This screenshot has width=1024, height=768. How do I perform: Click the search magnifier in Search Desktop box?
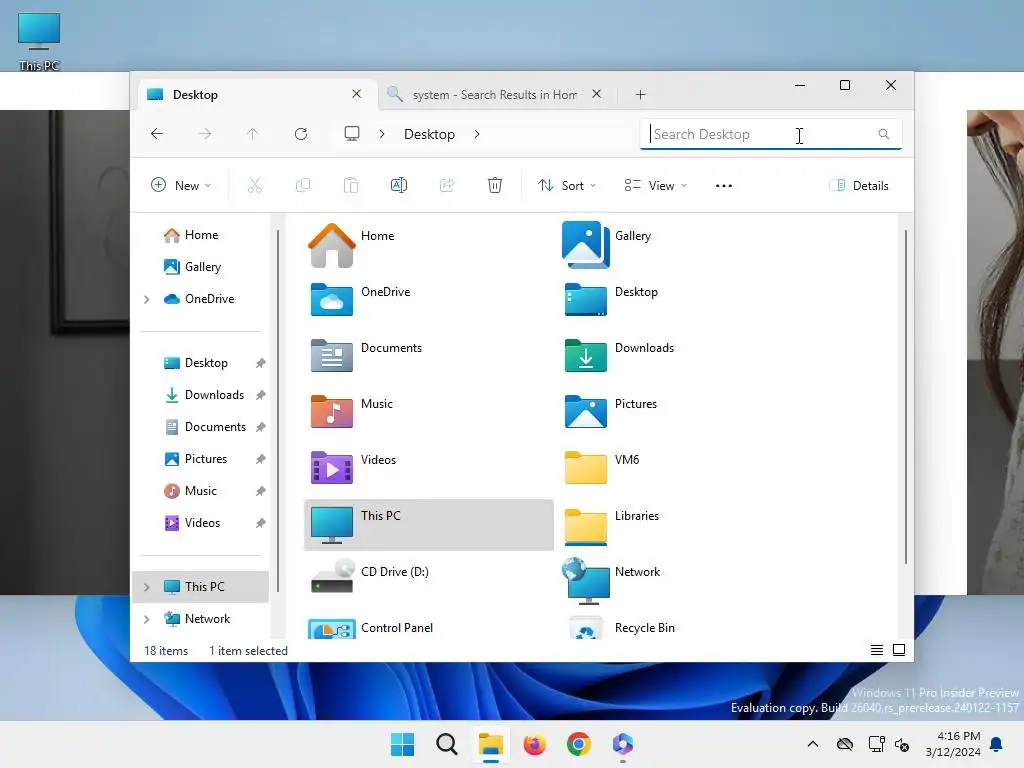(x=884, y=134)
